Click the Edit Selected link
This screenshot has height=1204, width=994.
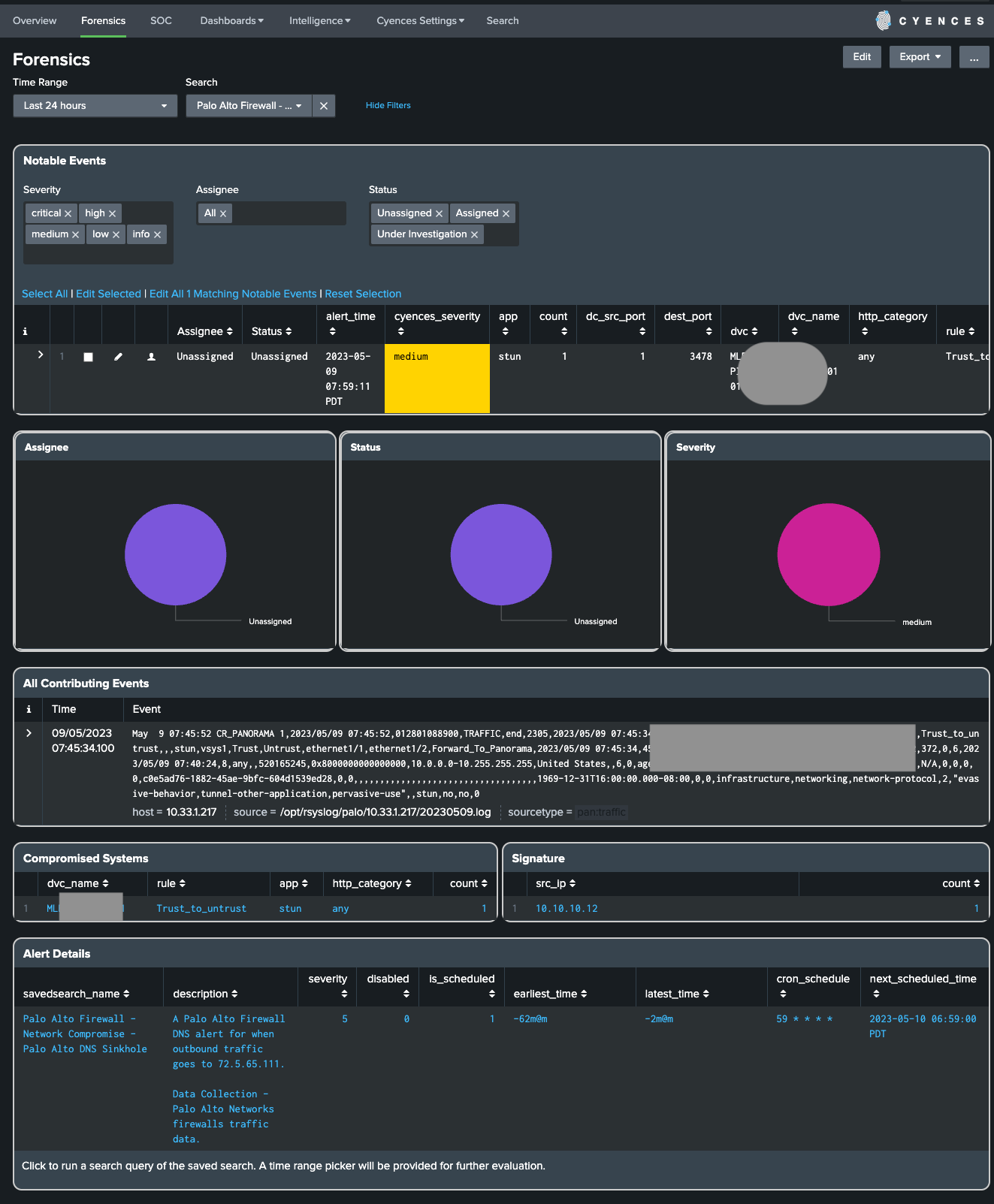tap(108, 294)
